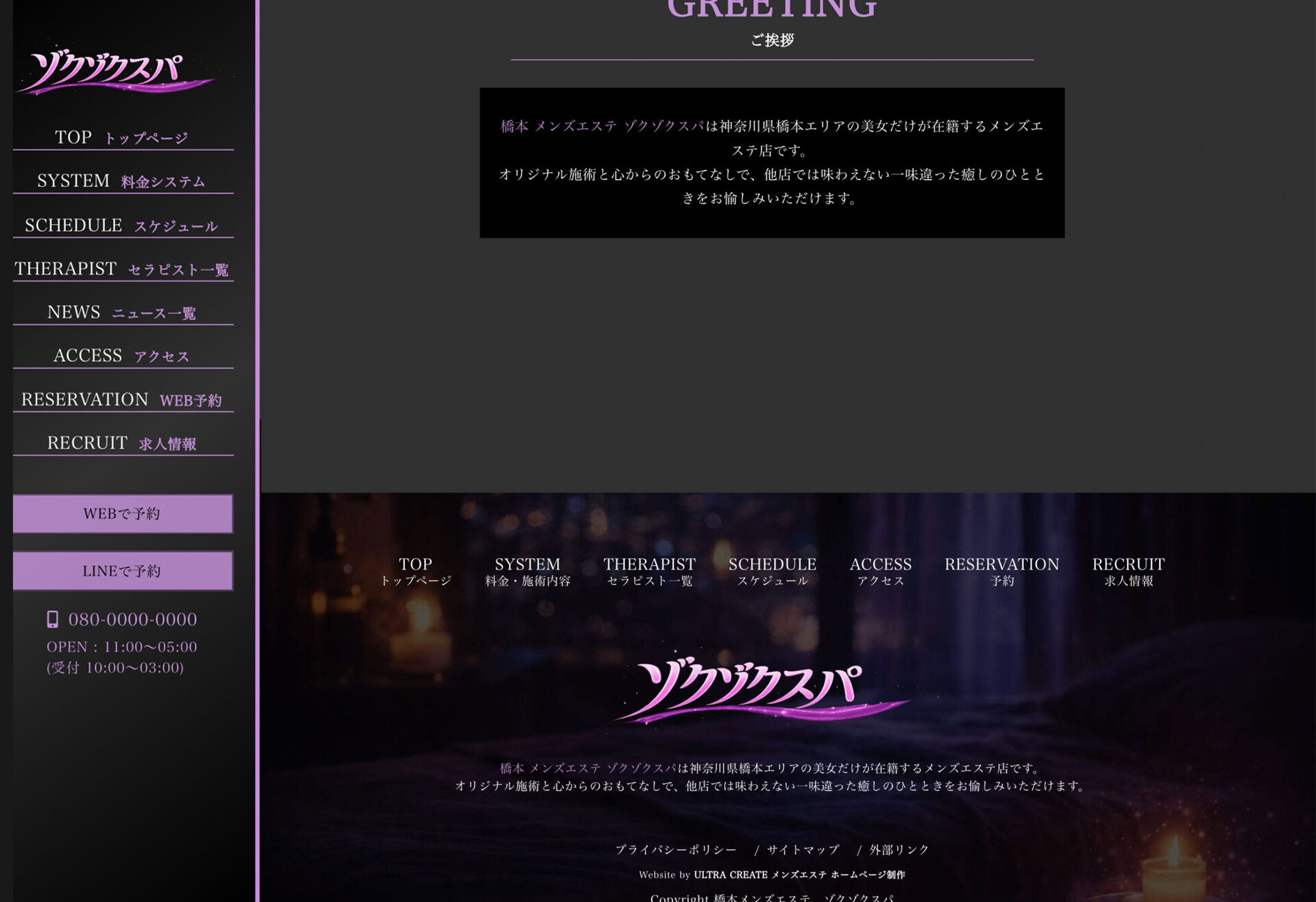Viewport: 1316px width, 902px height.
Task: Open SYSTEM 料金システム in the sidebar
Action: (x=123, y=182)
